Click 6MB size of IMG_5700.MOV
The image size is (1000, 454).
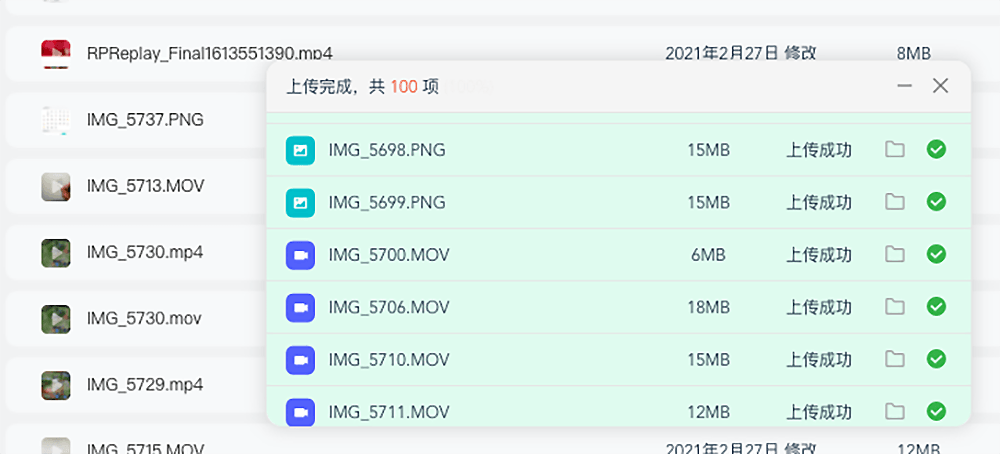coord(708,255)
